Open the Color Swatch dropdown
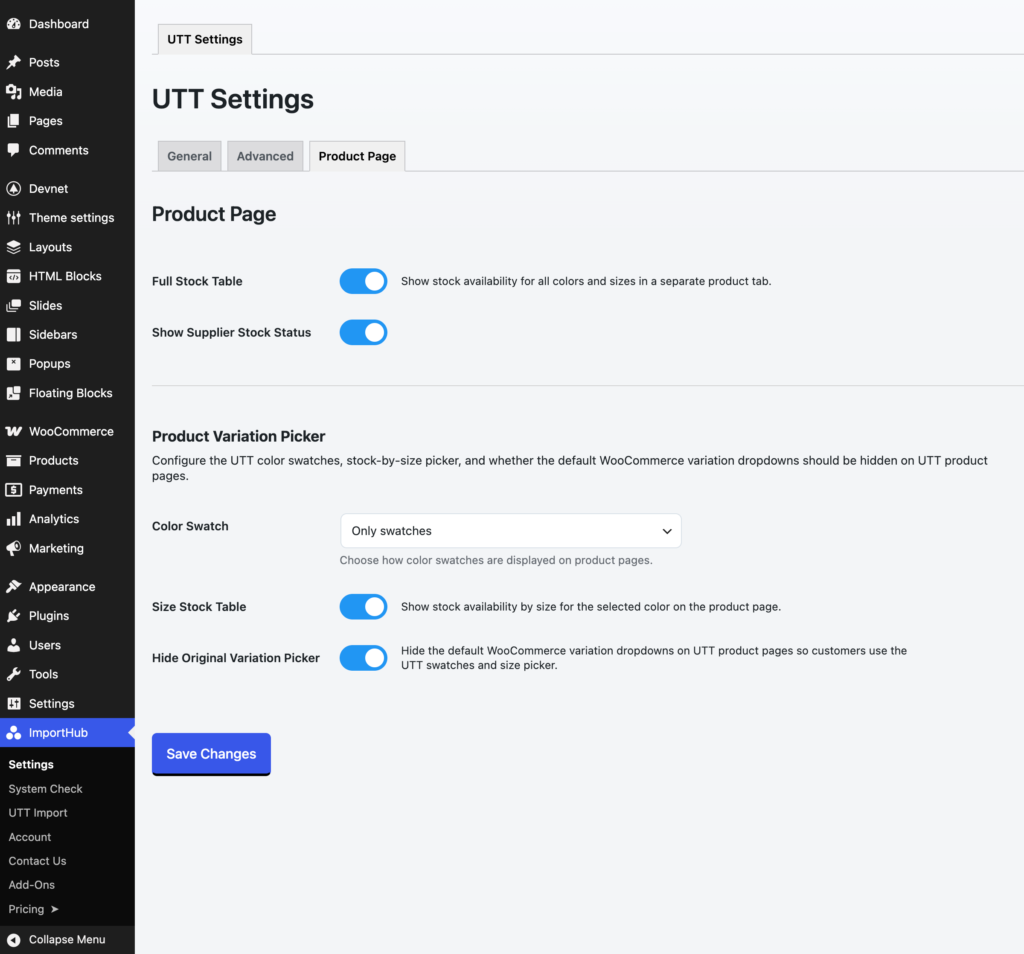Image resolution: width=1024 pixels, height=954 pixels. click(511, 531)
